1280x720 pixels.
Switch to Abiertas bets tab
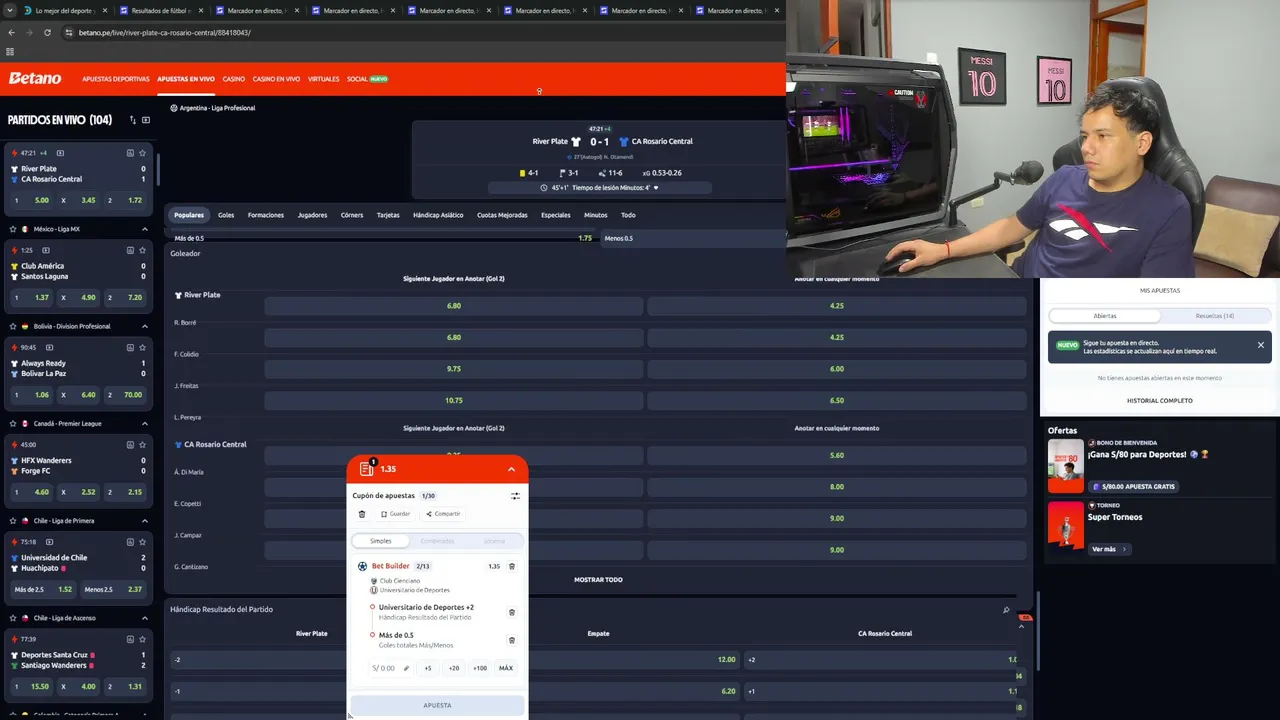click(1105, 316)
